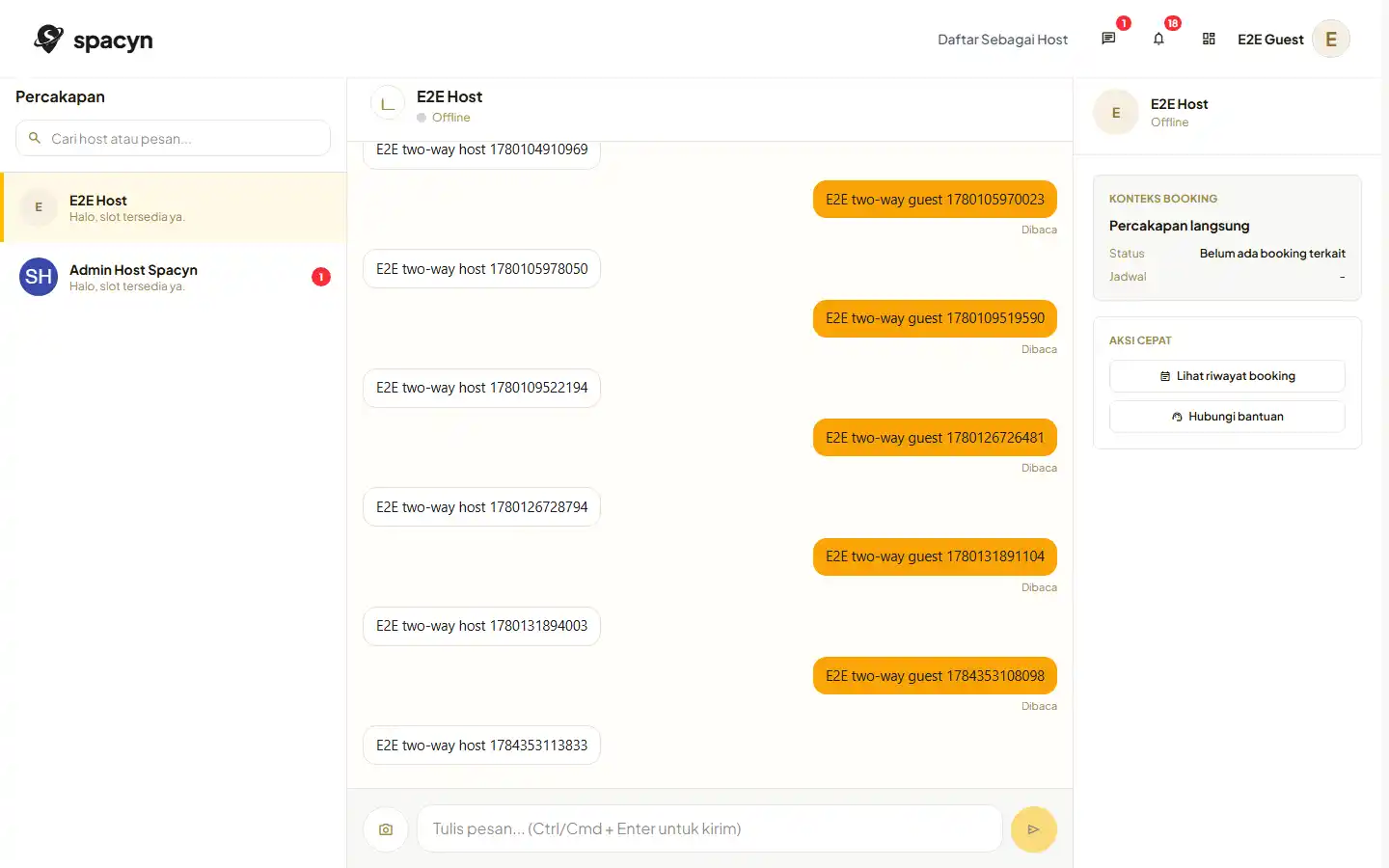Click the search magnifier icon
The height and width of the screenshot is (868, 1389).
35,138
